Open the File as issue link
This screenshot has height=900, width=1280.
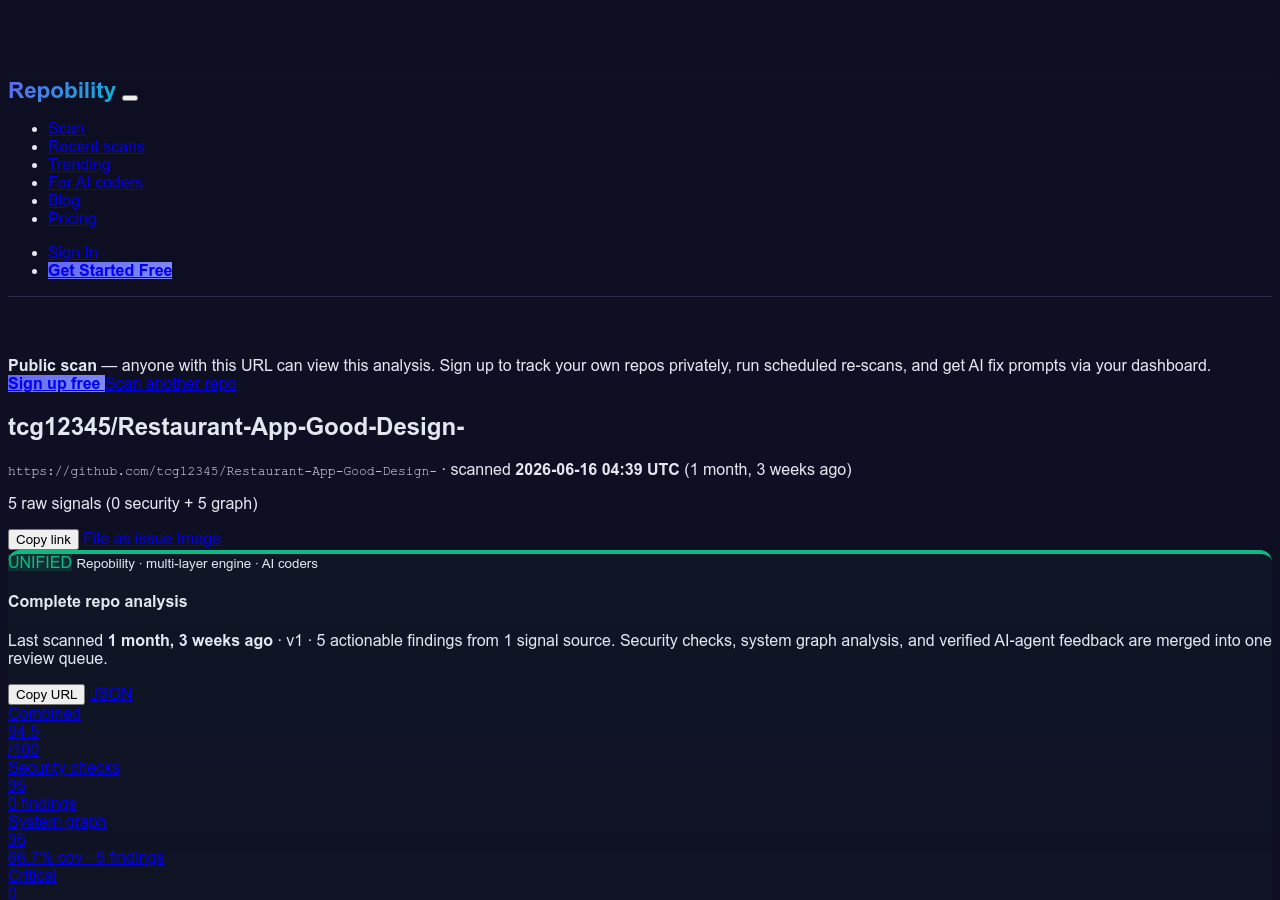(128, 538)
